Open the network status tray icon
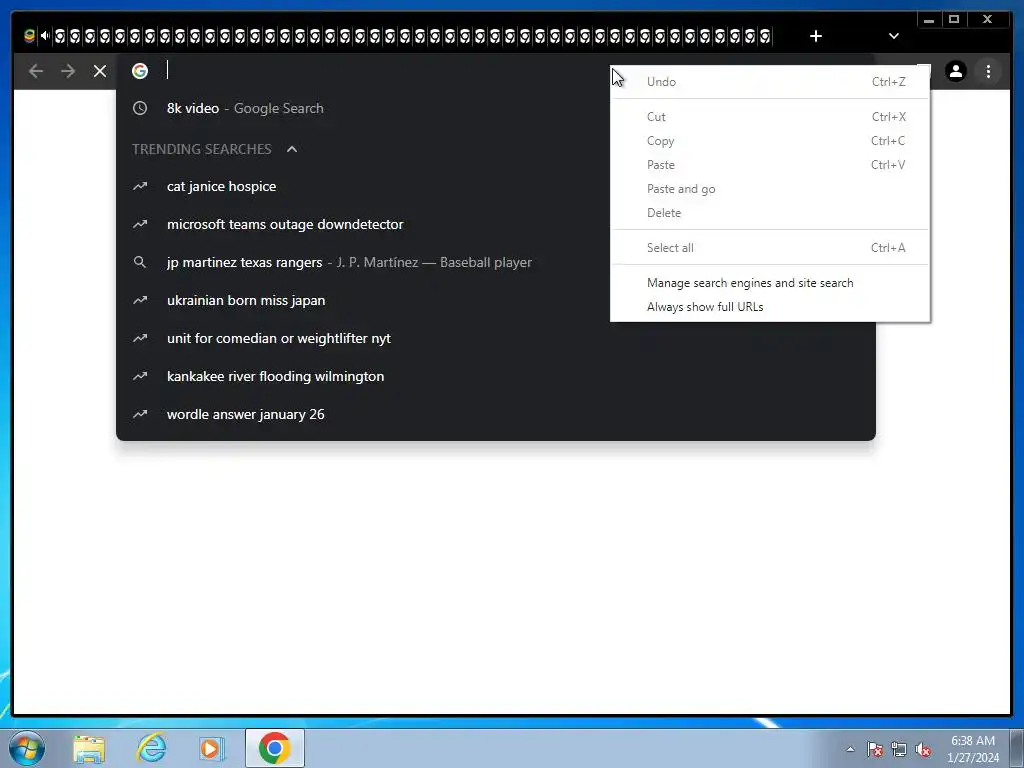The image size is (1024, 768). 899,749
